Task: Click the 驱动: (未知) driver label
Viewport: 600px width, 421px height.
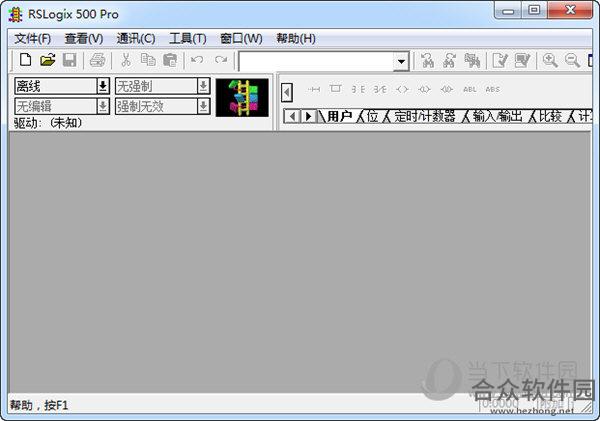Action: tap(48, 123)
